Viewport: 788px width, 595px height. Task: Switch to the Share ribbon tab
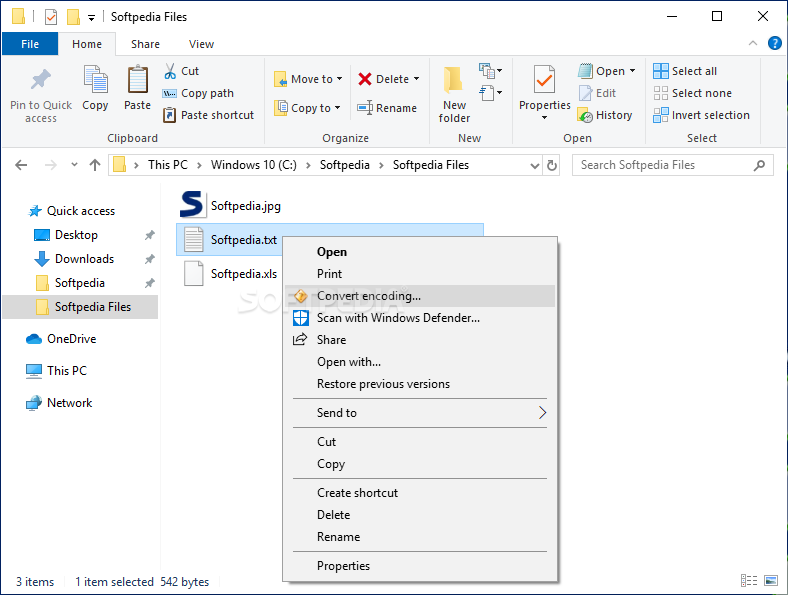tap(145, 44)
